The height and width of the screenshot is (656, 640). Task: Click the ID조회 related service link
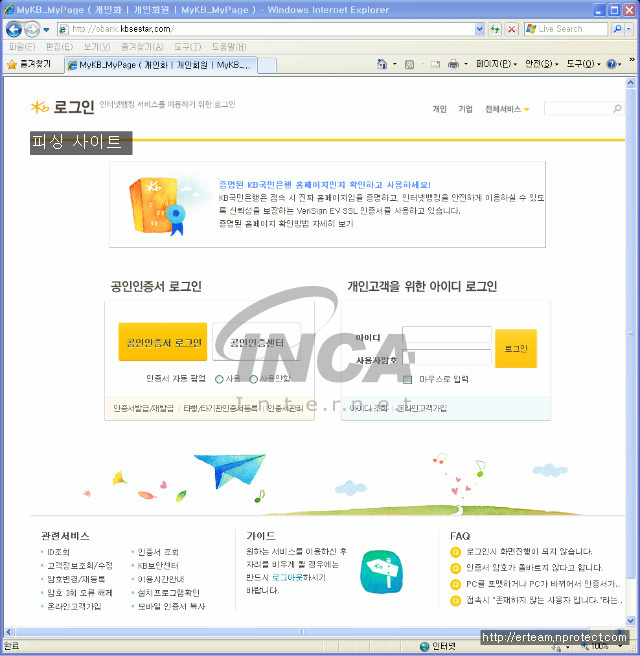pyautogui.click(x=58, y=552)
